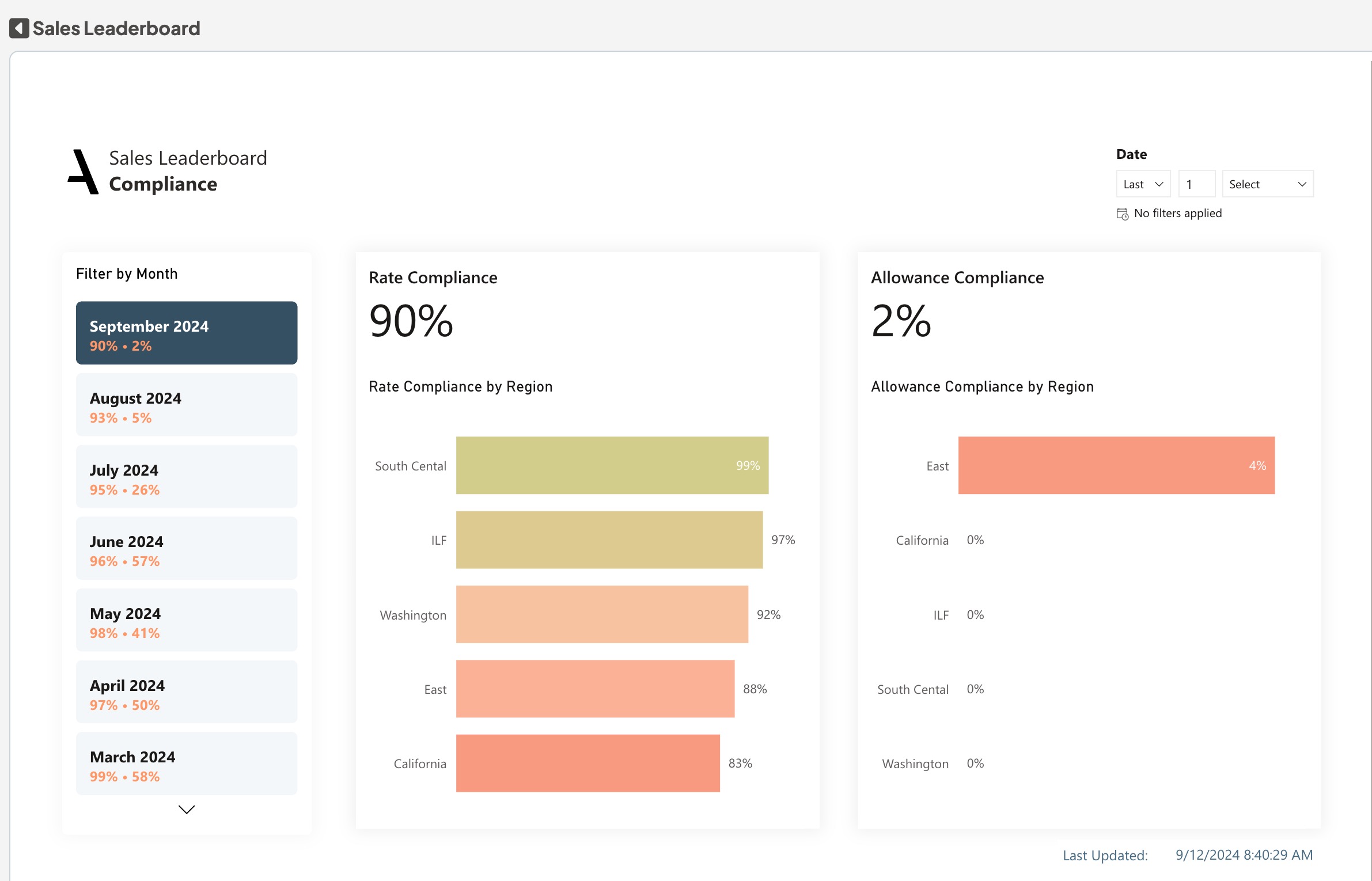Filter by July 2024
1372x881 pixels.
(x=187, y=477)
